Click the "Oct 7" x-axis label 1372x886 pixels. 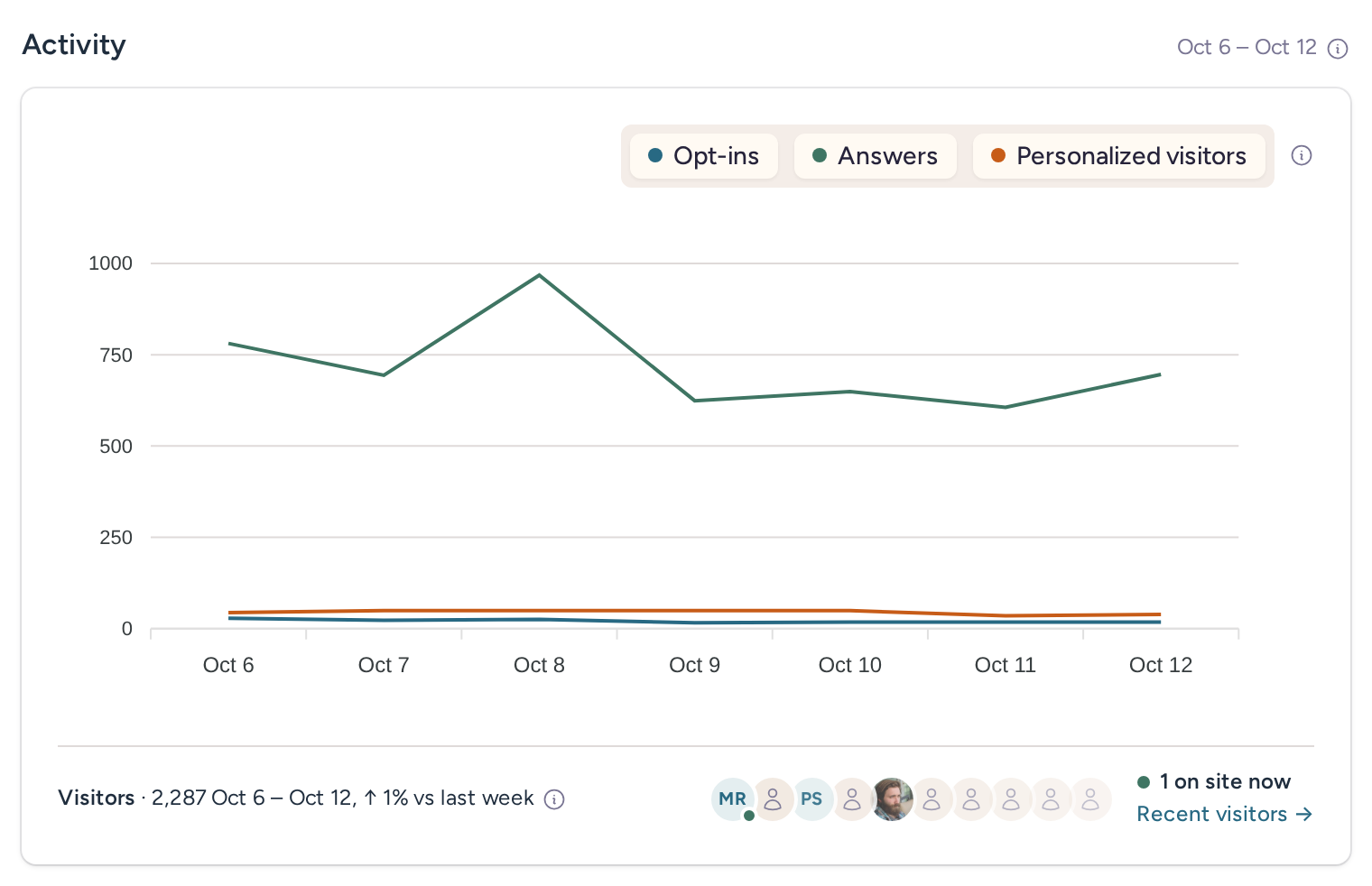(x=384, y=665)
